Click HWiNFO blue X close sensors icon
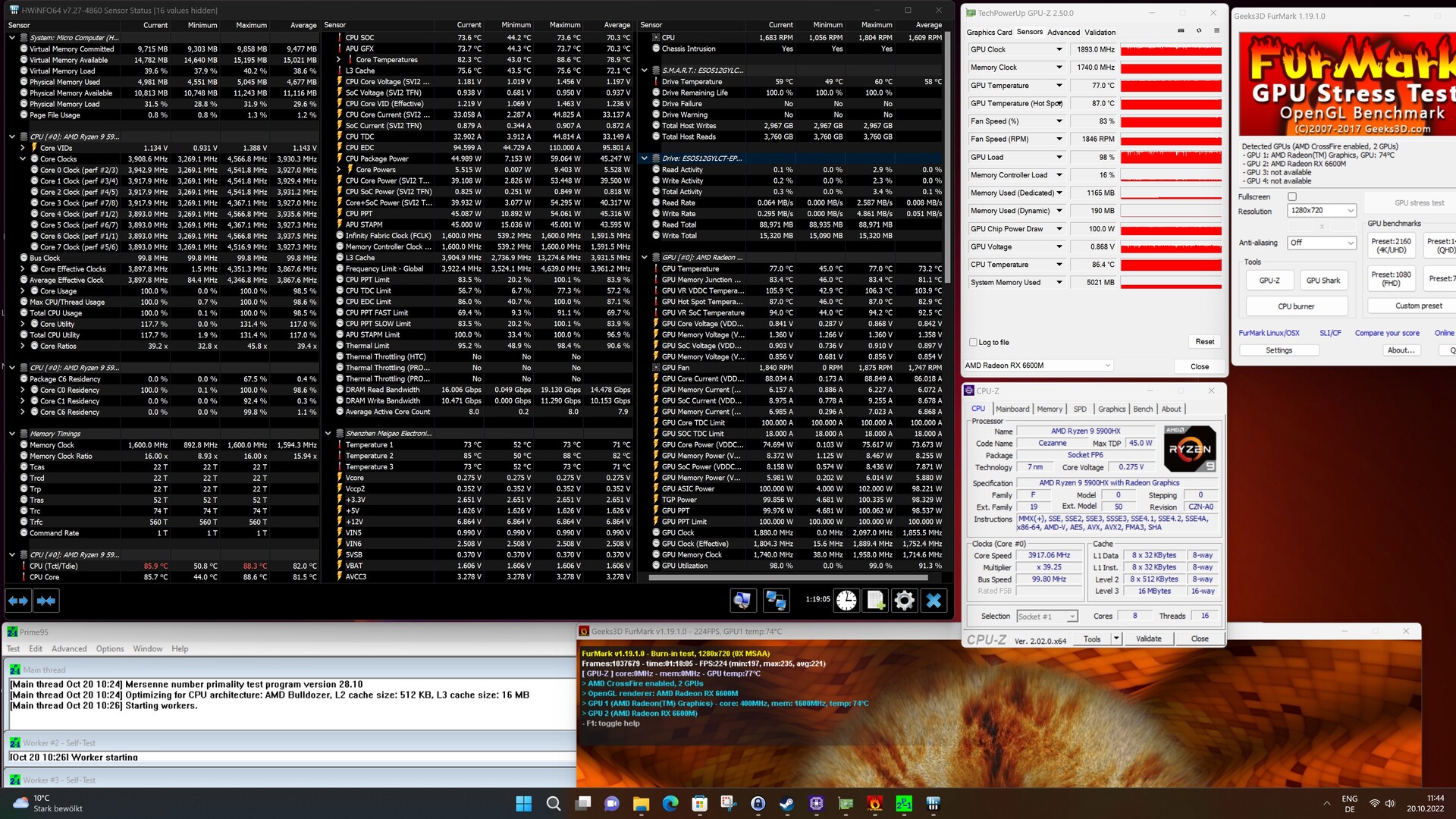Image resolution: width=1456 pixels, height=819 pixels. pyautogui.click(x=934, y=601)
